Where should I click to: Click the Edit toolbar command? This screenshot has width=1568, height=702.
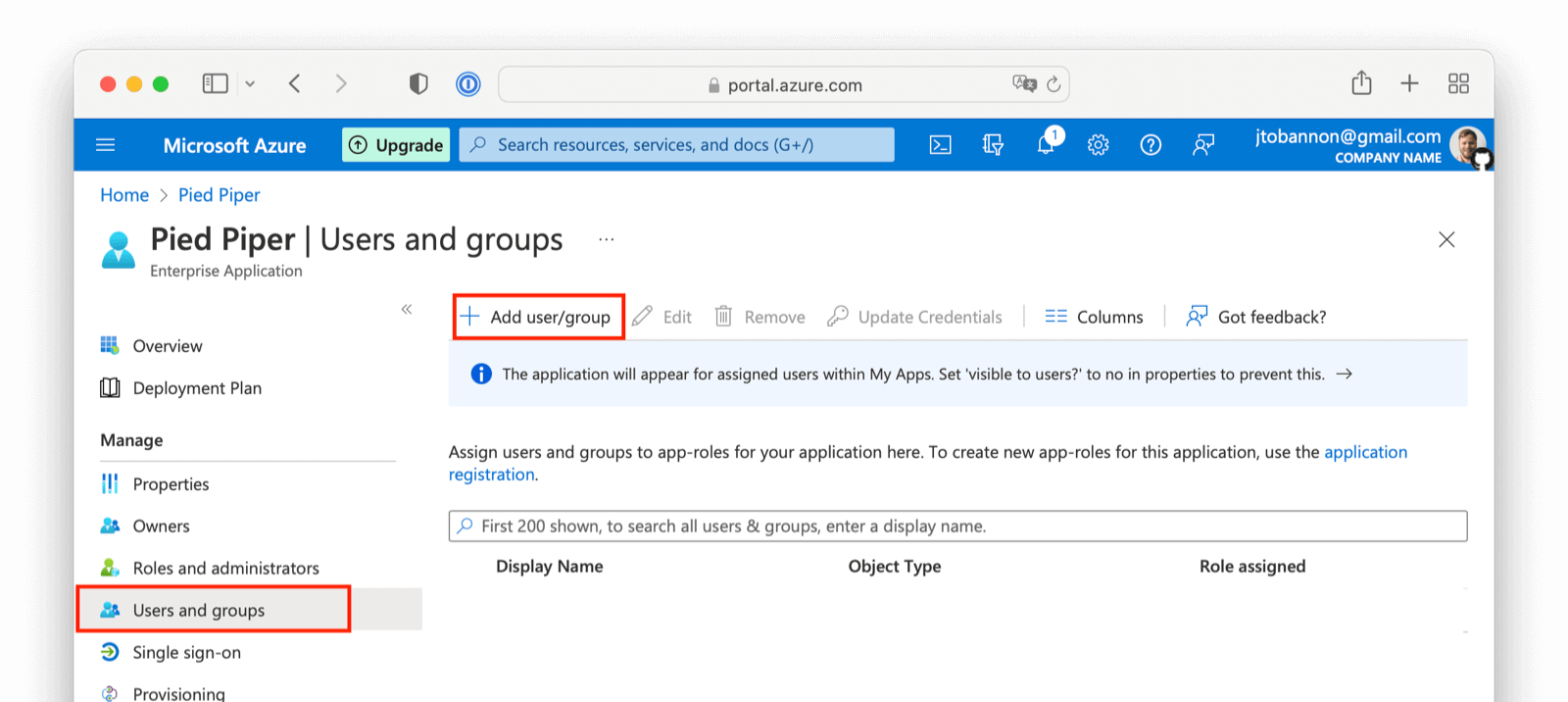662,317
